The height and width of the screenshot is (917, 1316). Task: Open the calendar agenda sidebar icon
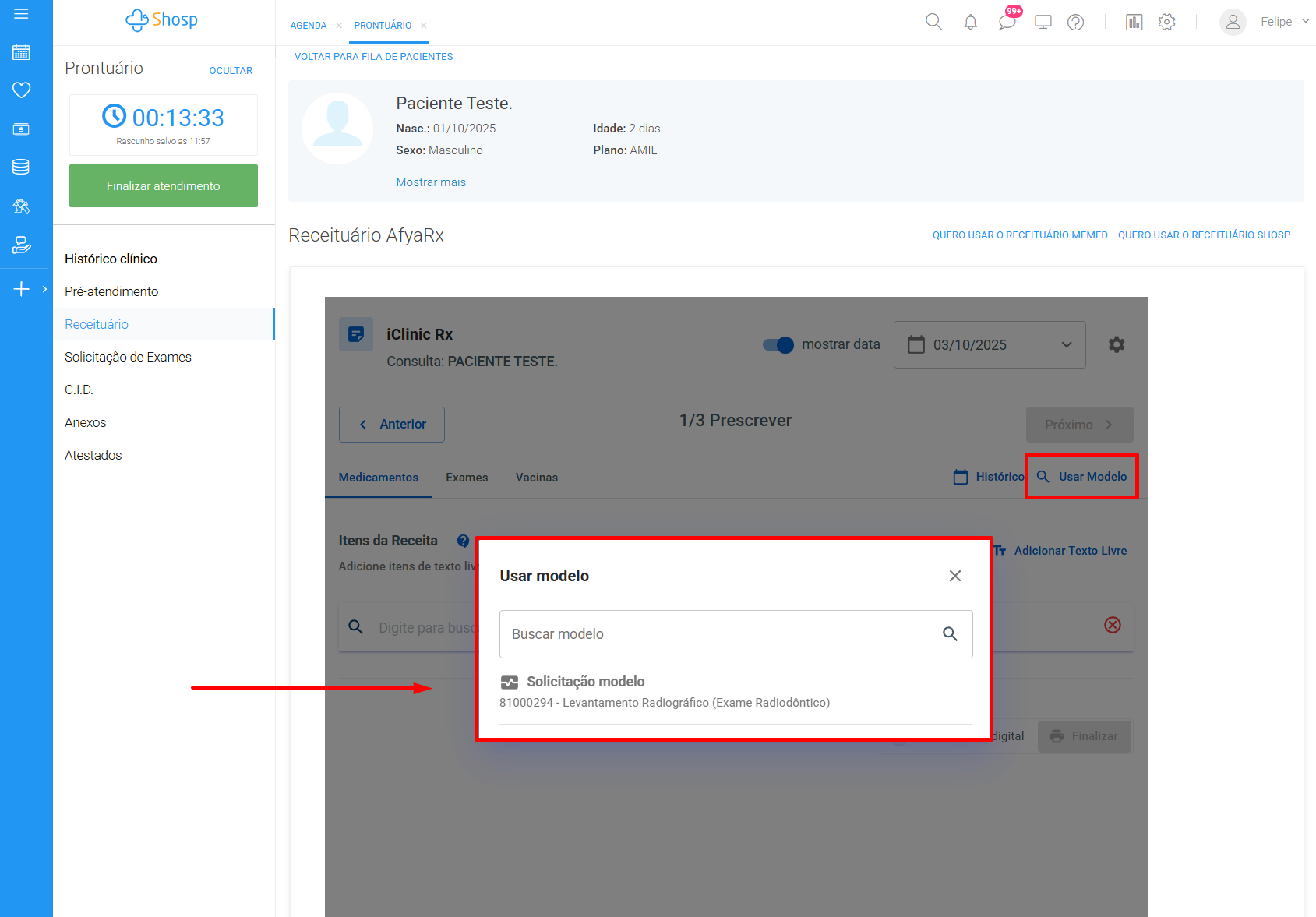(21, 52)
